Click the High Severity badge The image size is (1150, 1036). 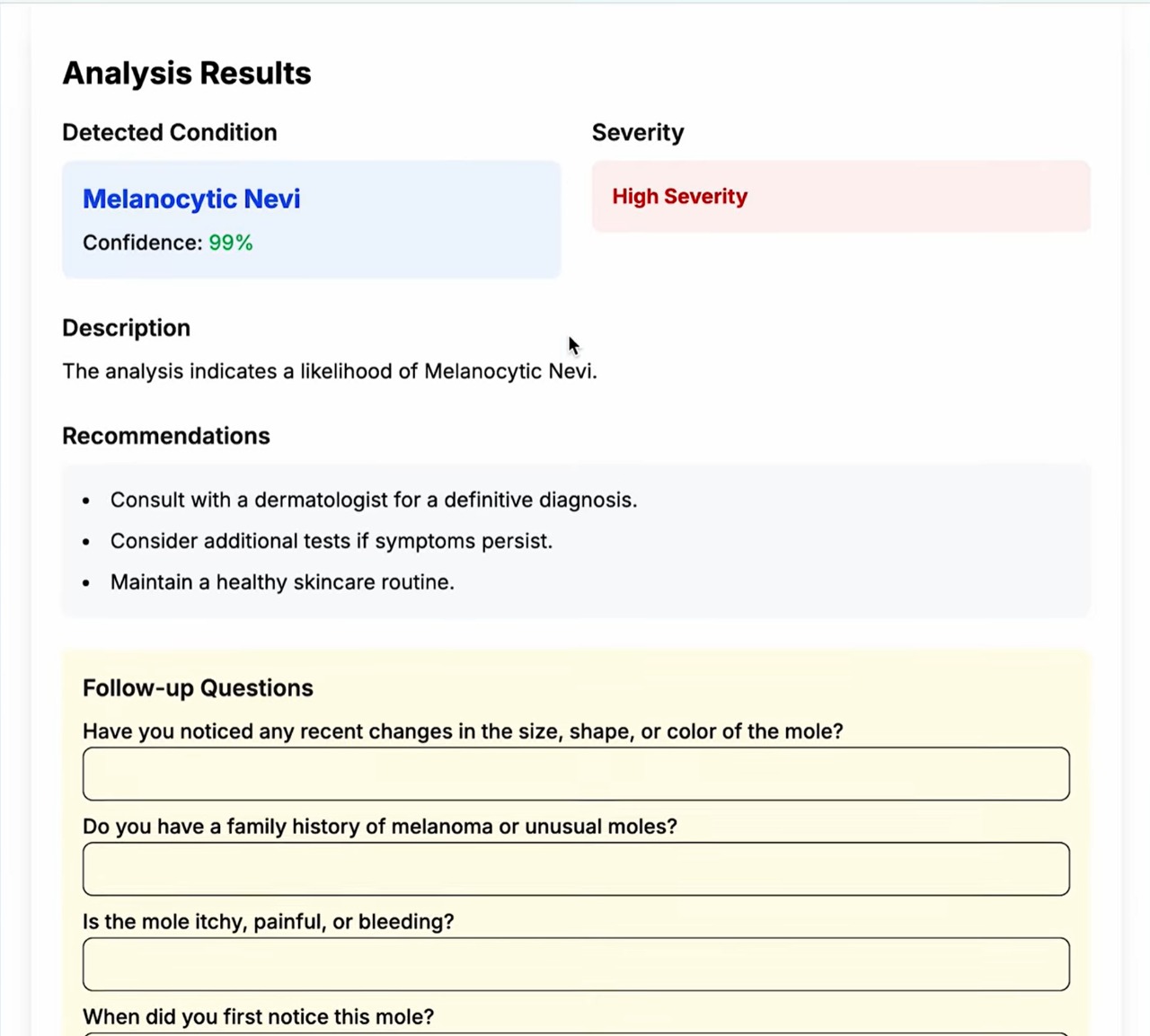pyautogui.click(x=679, y=197)
